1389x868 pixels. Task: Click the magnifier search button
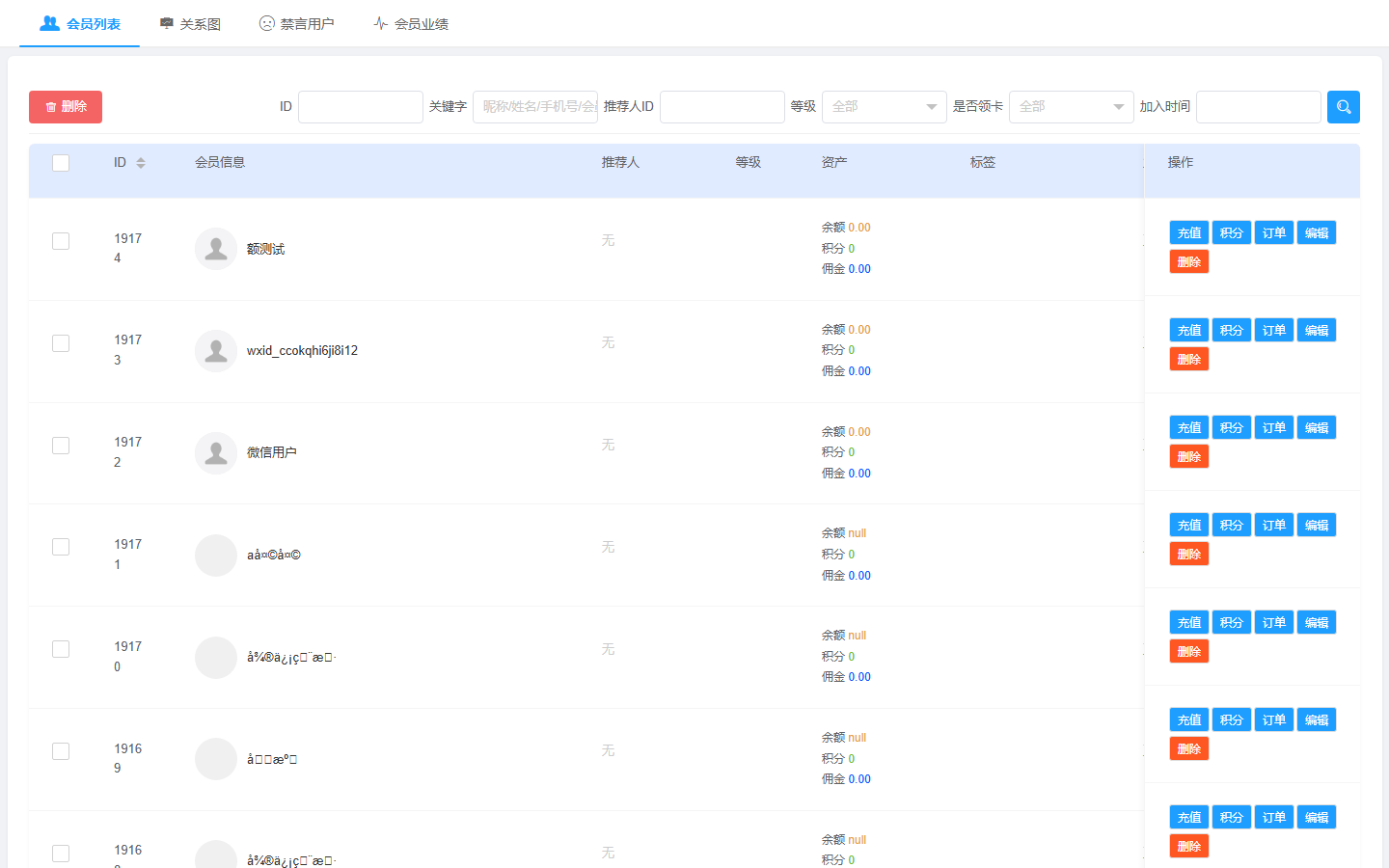[x=1343, y=107]
